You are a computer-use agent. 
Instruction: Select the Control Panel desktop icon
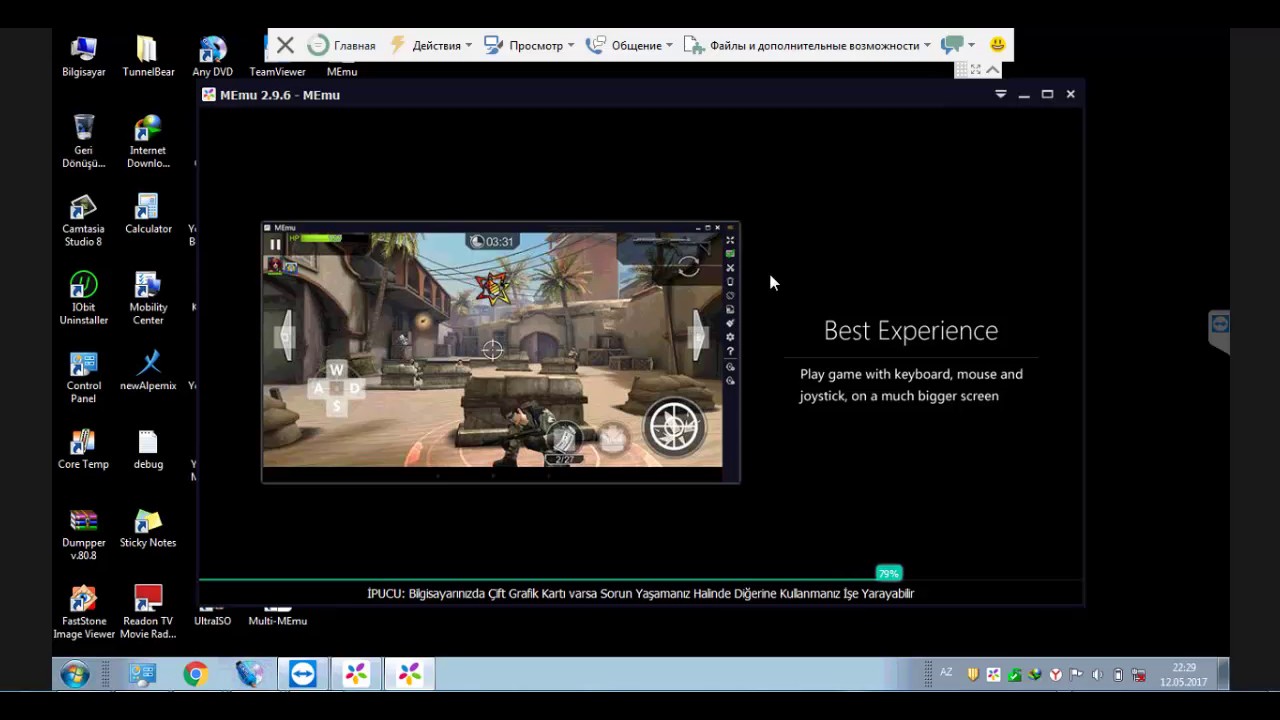coord(83,377)
